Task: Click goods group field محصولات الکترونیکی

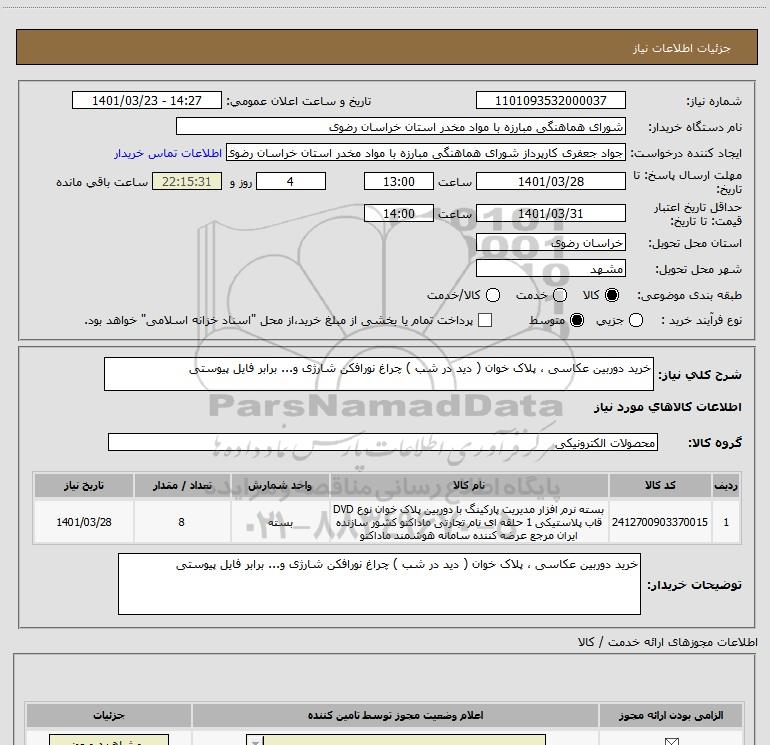Action: pyautogui.click(x=383, y=442)
